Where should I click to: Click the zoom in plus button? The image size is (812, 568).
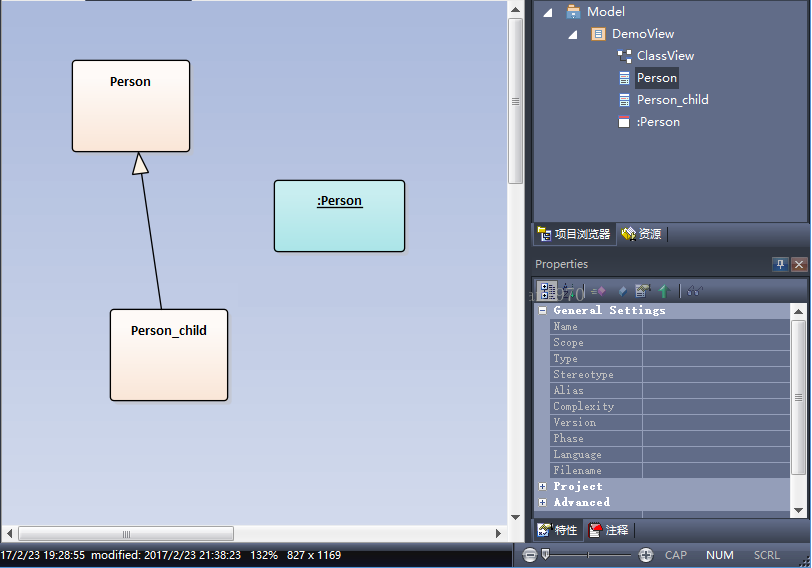click(x=645, y=555)
